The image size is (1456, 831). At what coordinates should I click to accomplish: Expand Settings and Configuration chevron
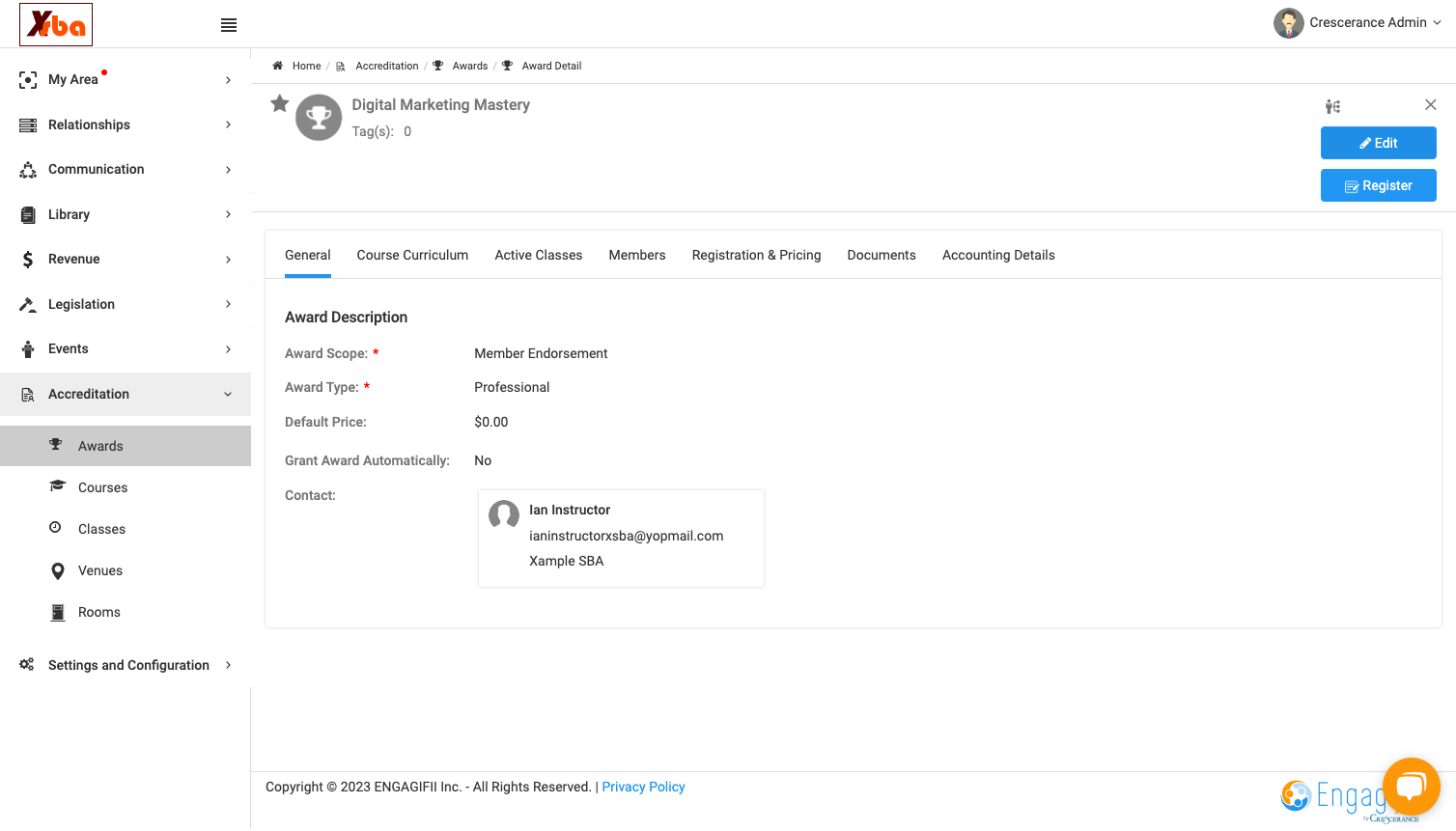click(x=228, y=665)
